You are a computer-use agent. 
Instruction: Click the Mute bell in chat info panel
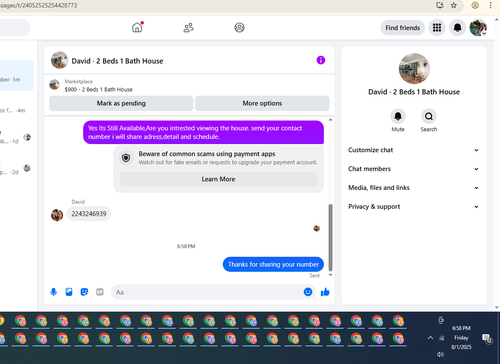pyautogui.click(x=398, y=116)
